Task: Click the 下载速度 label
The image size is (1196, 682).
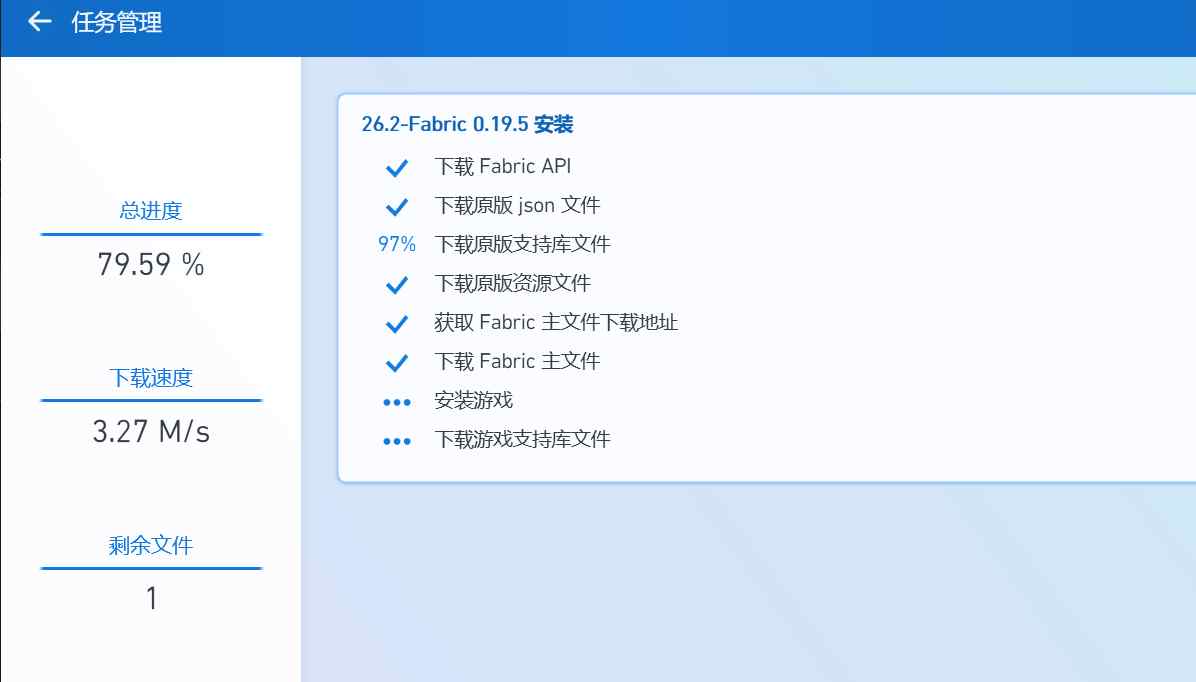Action: (x=151, y=378)
